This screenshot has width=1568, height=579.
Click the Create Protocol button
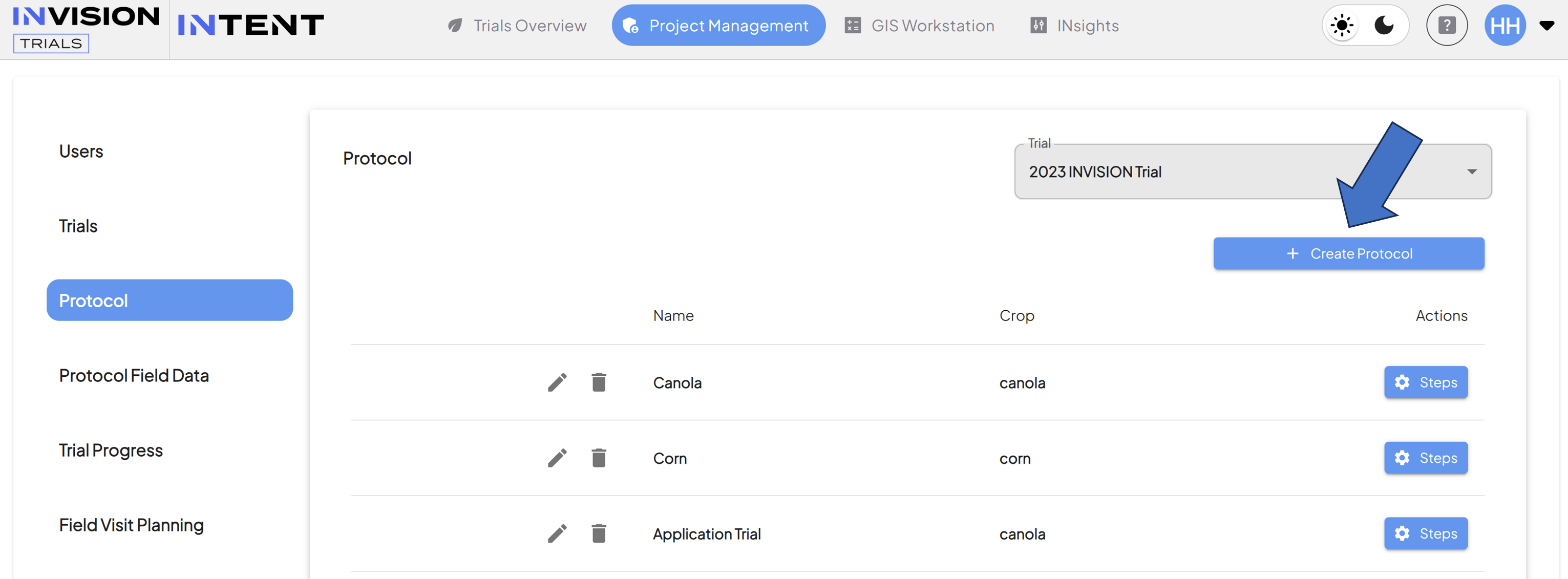pos(1348,253)
